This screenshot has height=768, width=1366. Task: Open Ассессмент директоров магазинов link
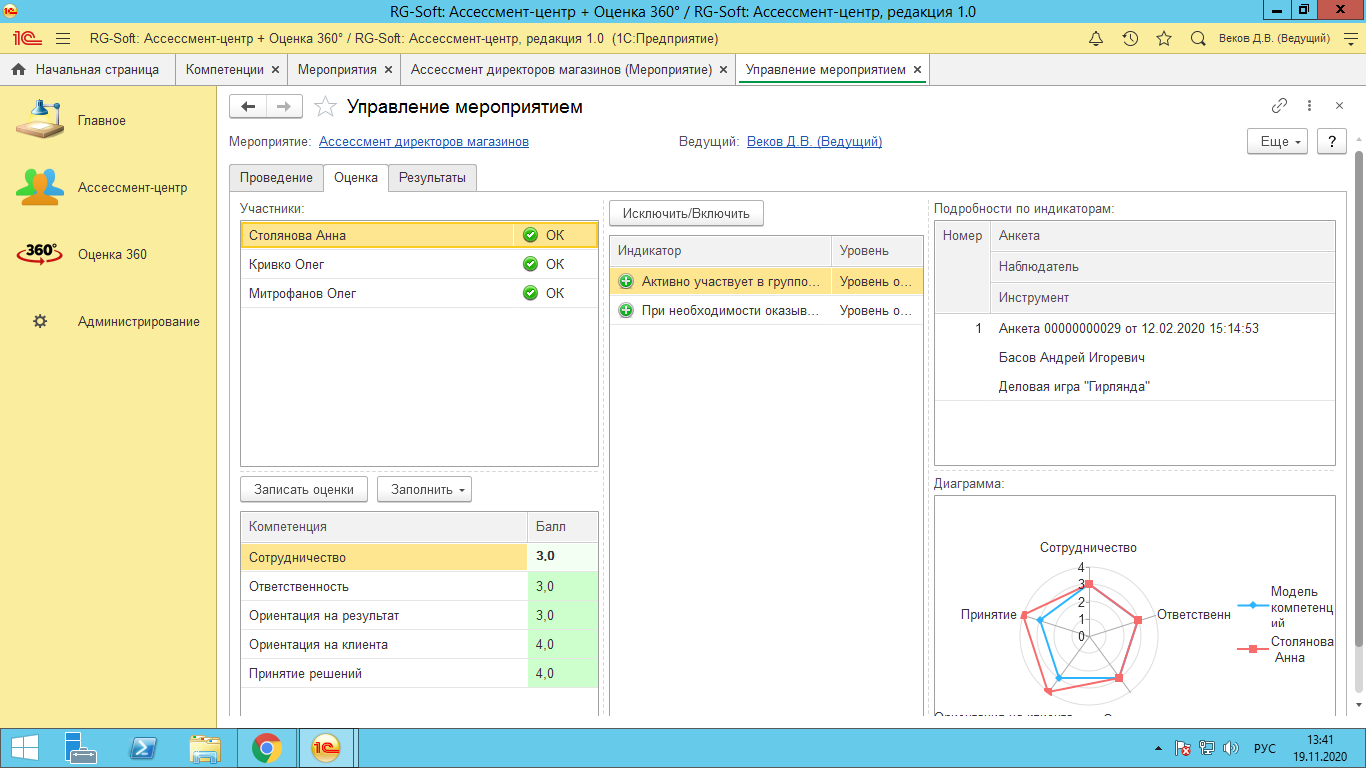(x=424, y=142)
